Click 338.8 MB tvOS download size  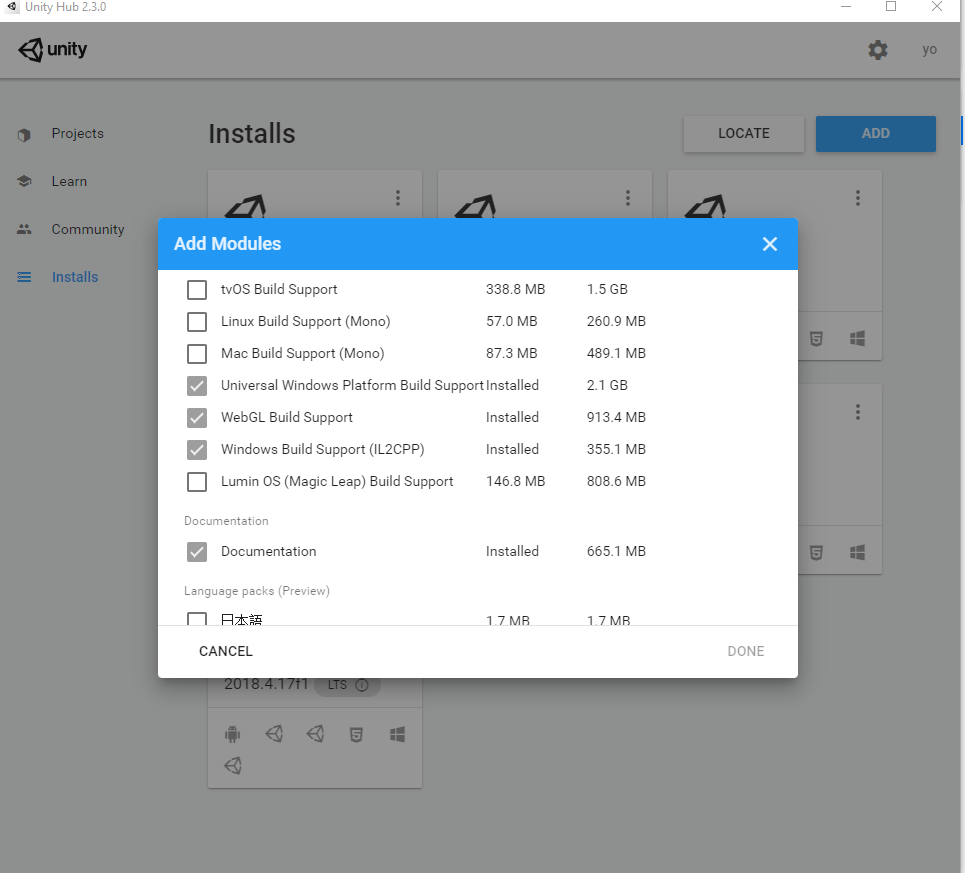coord(515,290)
